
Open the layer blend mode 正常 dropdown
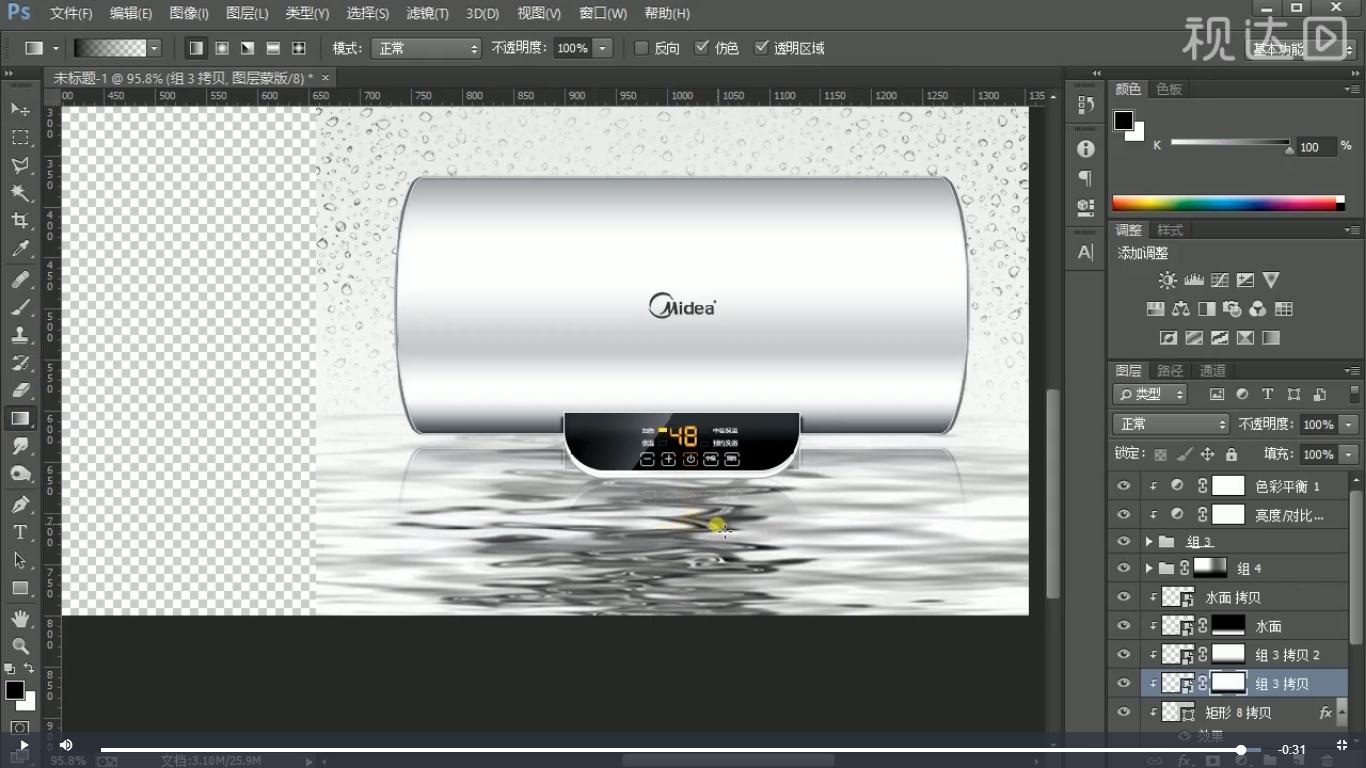point(1170,424)
